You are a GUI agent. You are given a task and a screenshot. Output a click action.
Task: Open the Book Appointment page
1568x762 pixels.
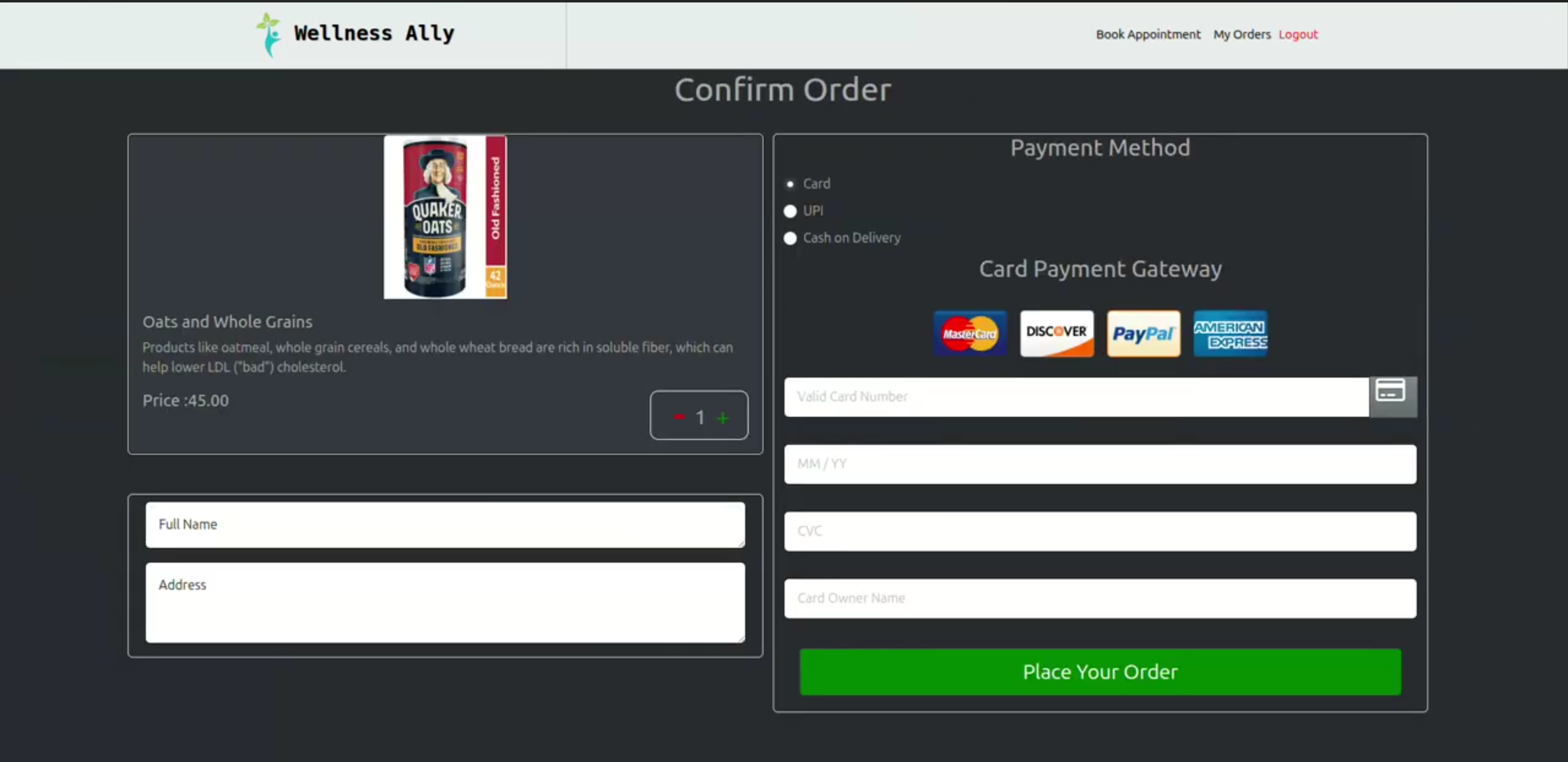click(1148, 35)
